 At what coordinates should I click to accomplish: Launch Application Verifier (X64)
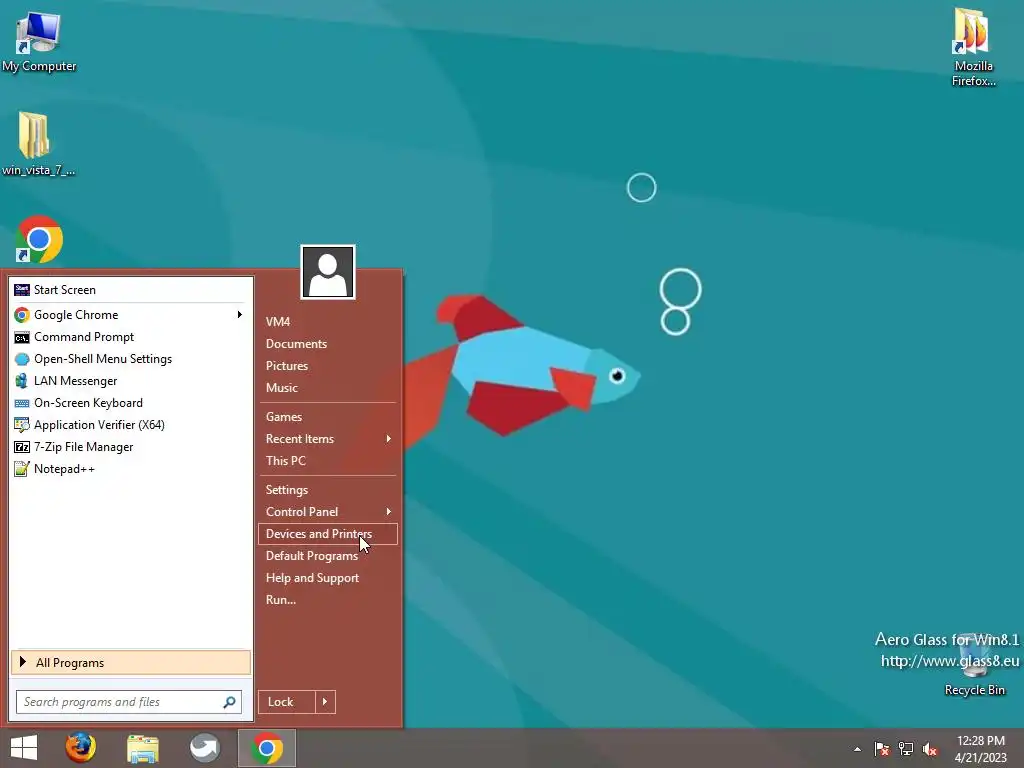(131, 425)
